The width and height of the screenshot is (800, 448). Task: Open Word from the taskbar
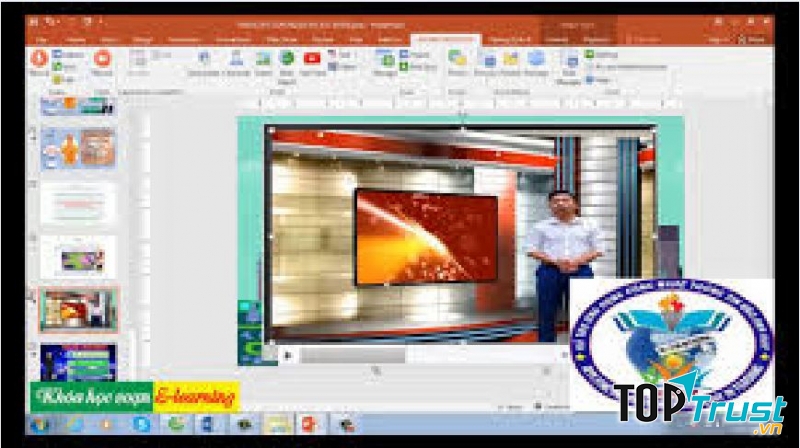point(208,424)
